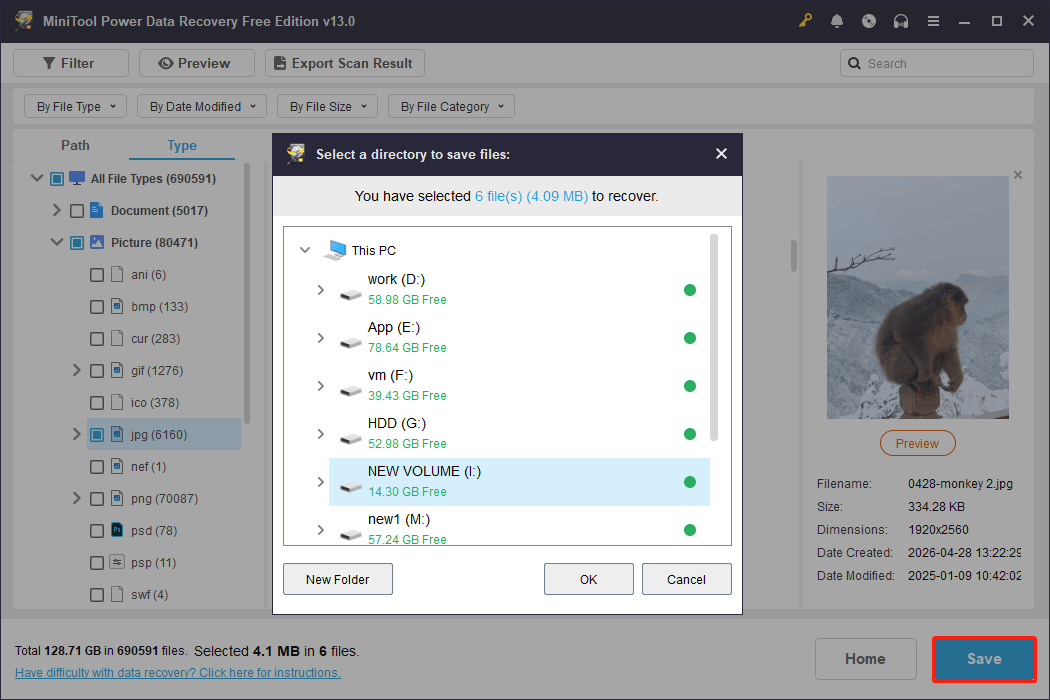Open the By File Size dropdown
This screenshot has height=700, width=1050.
click(327, 106)
